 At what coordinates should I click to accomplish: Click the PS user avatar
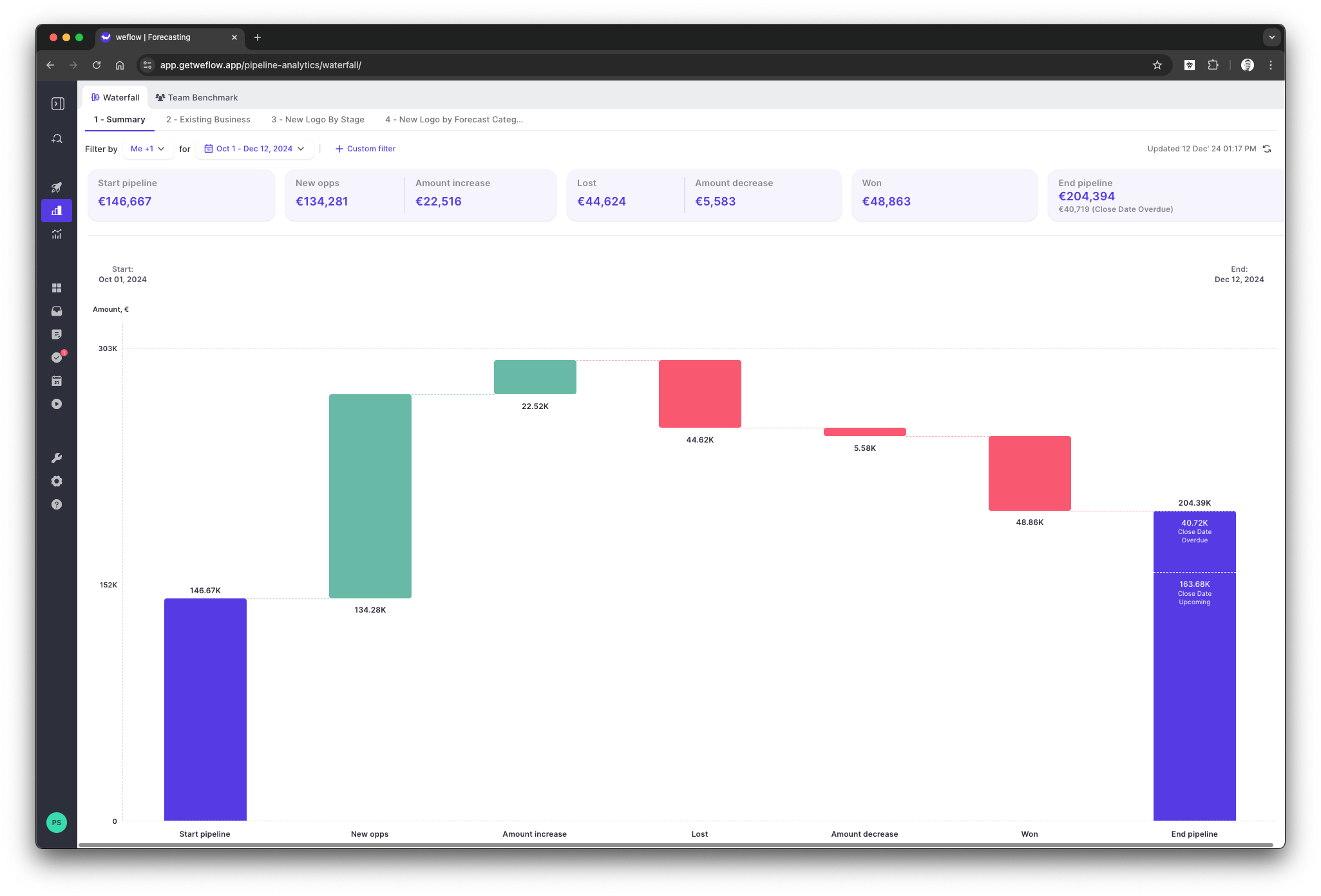[x=57, y=823]
